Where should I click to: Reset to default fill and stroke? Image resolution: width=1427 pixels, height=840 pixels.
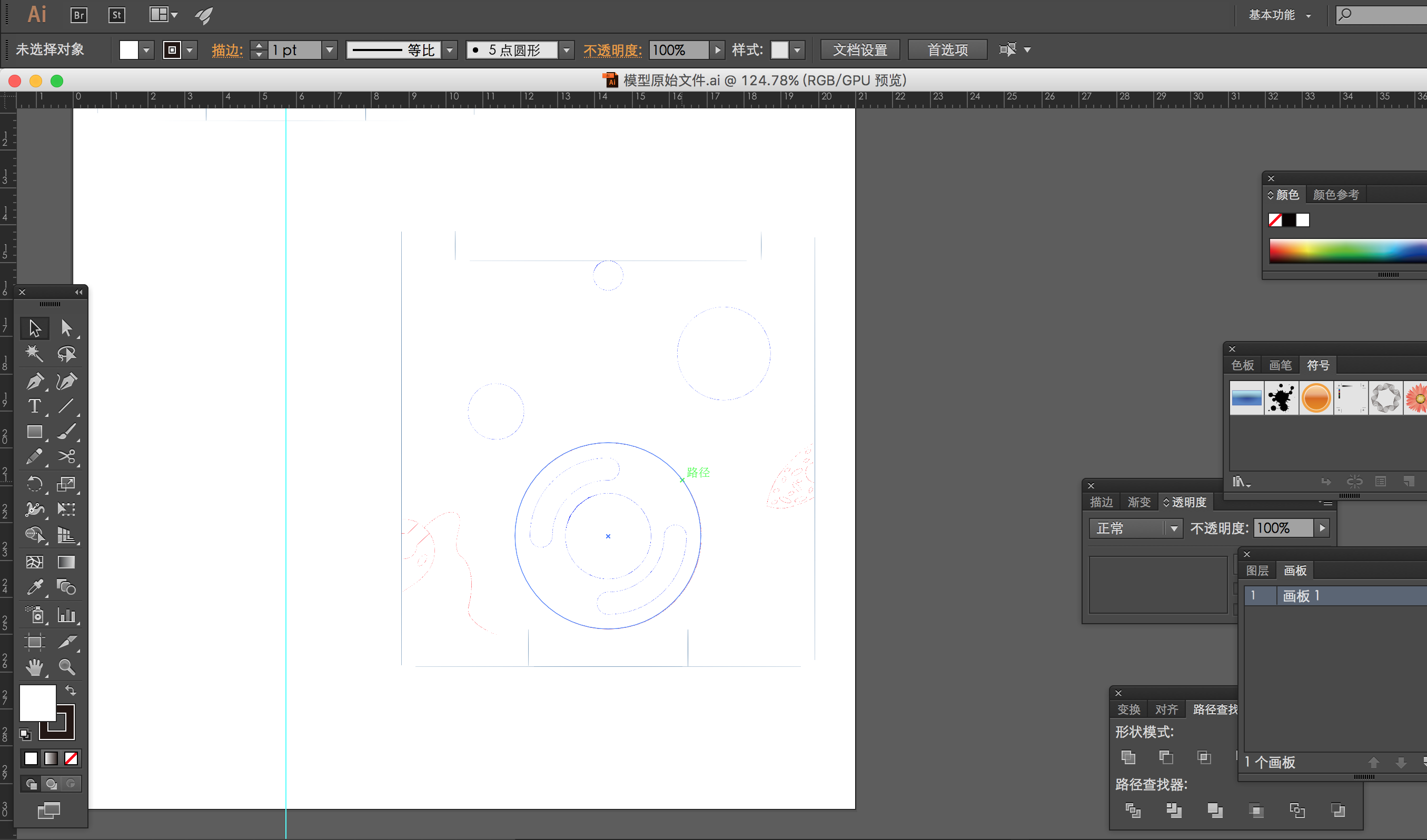coord(25,735)
